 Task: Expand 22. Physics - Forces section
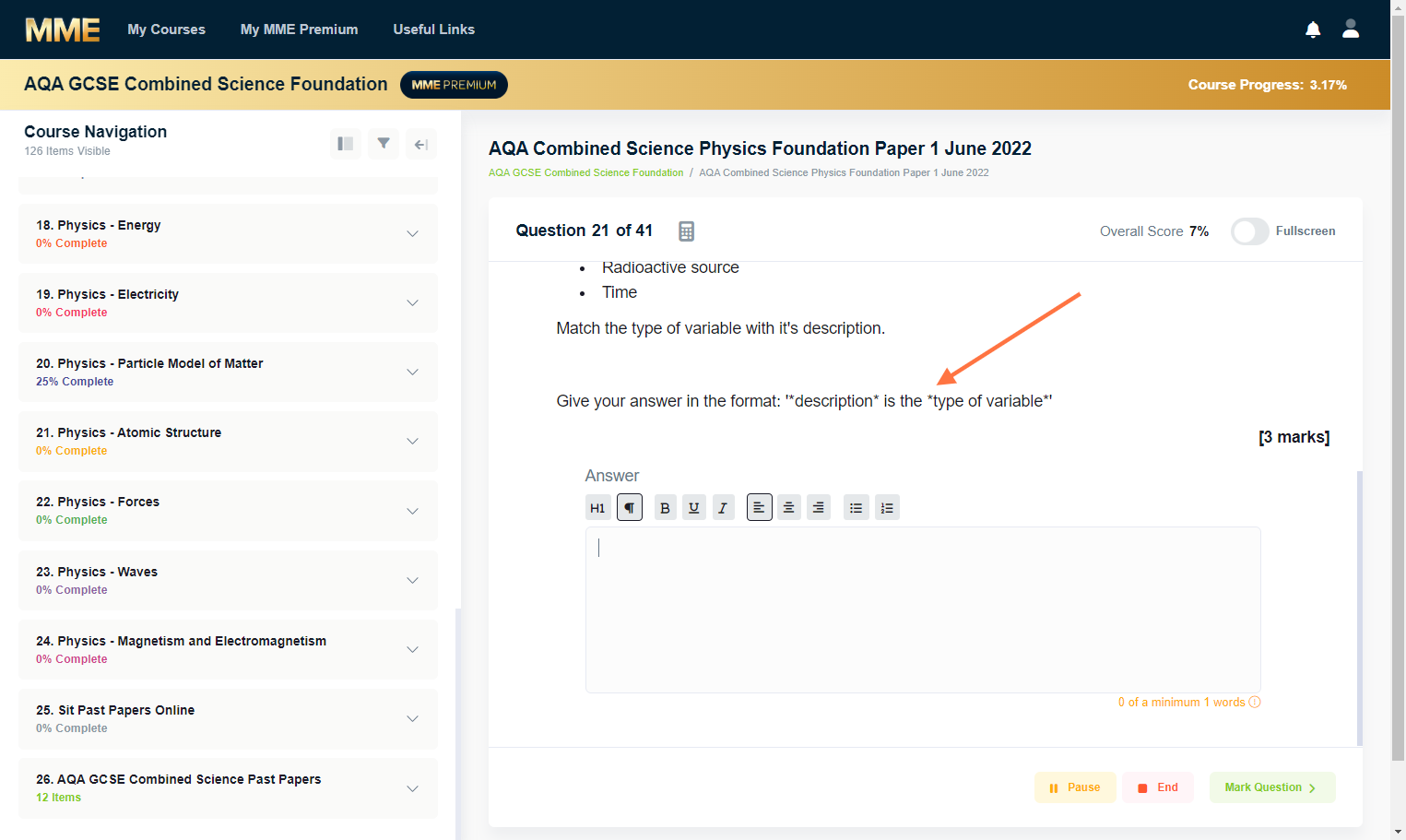pyautogui.click(x=229, y=511)
